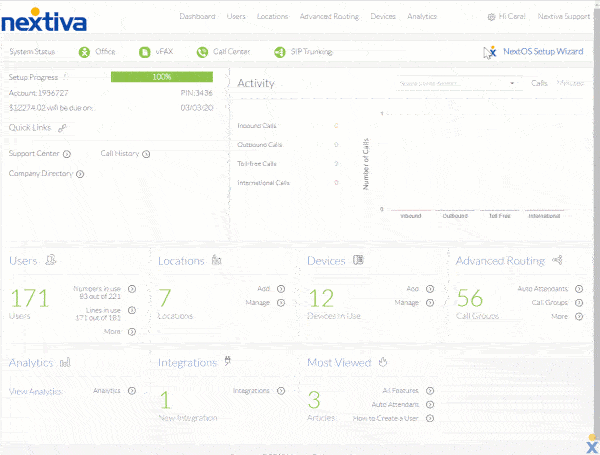
Task: Open Integrations arrow in Integrations card
Action: tap(281, 391)
